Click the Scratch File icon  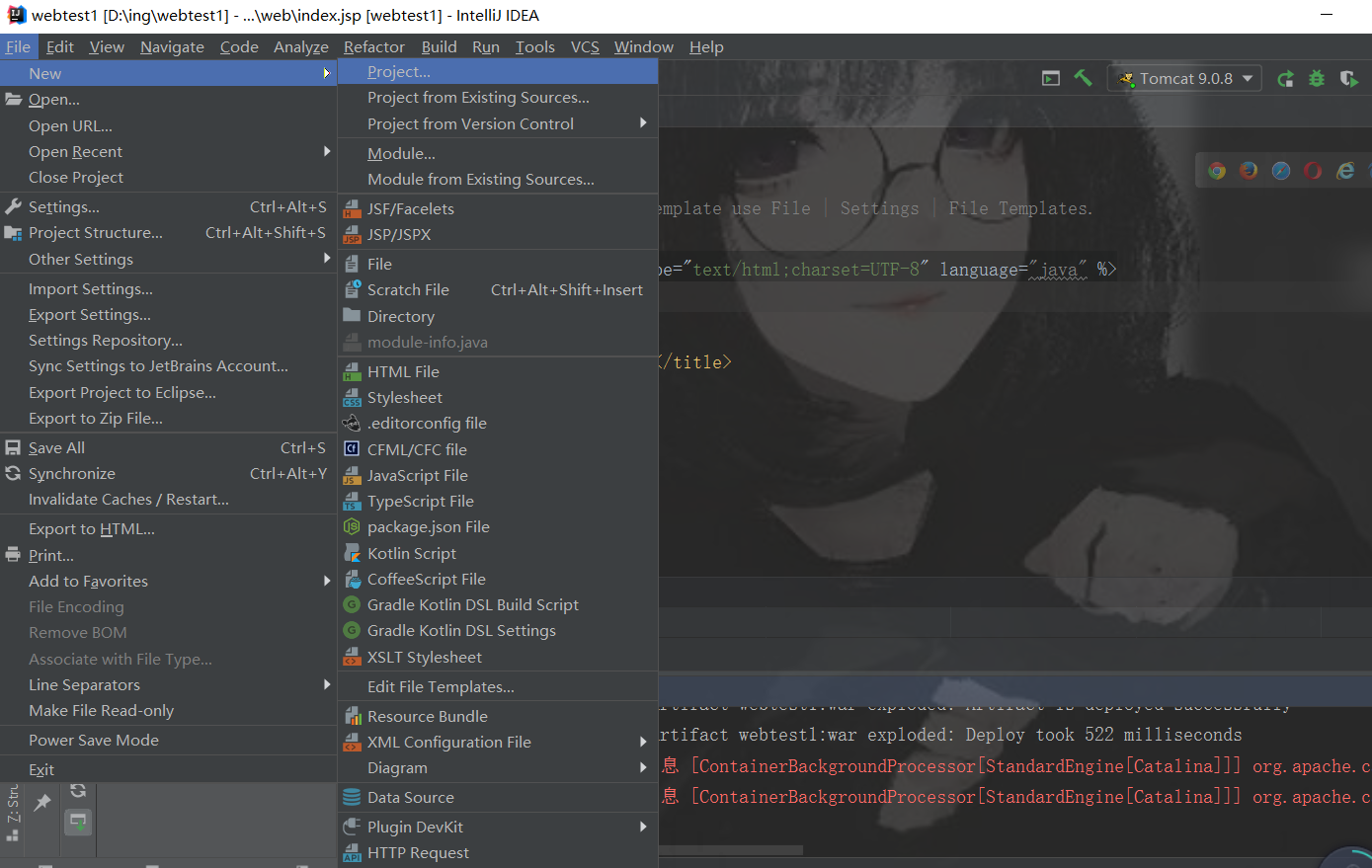tap(352, 290)
